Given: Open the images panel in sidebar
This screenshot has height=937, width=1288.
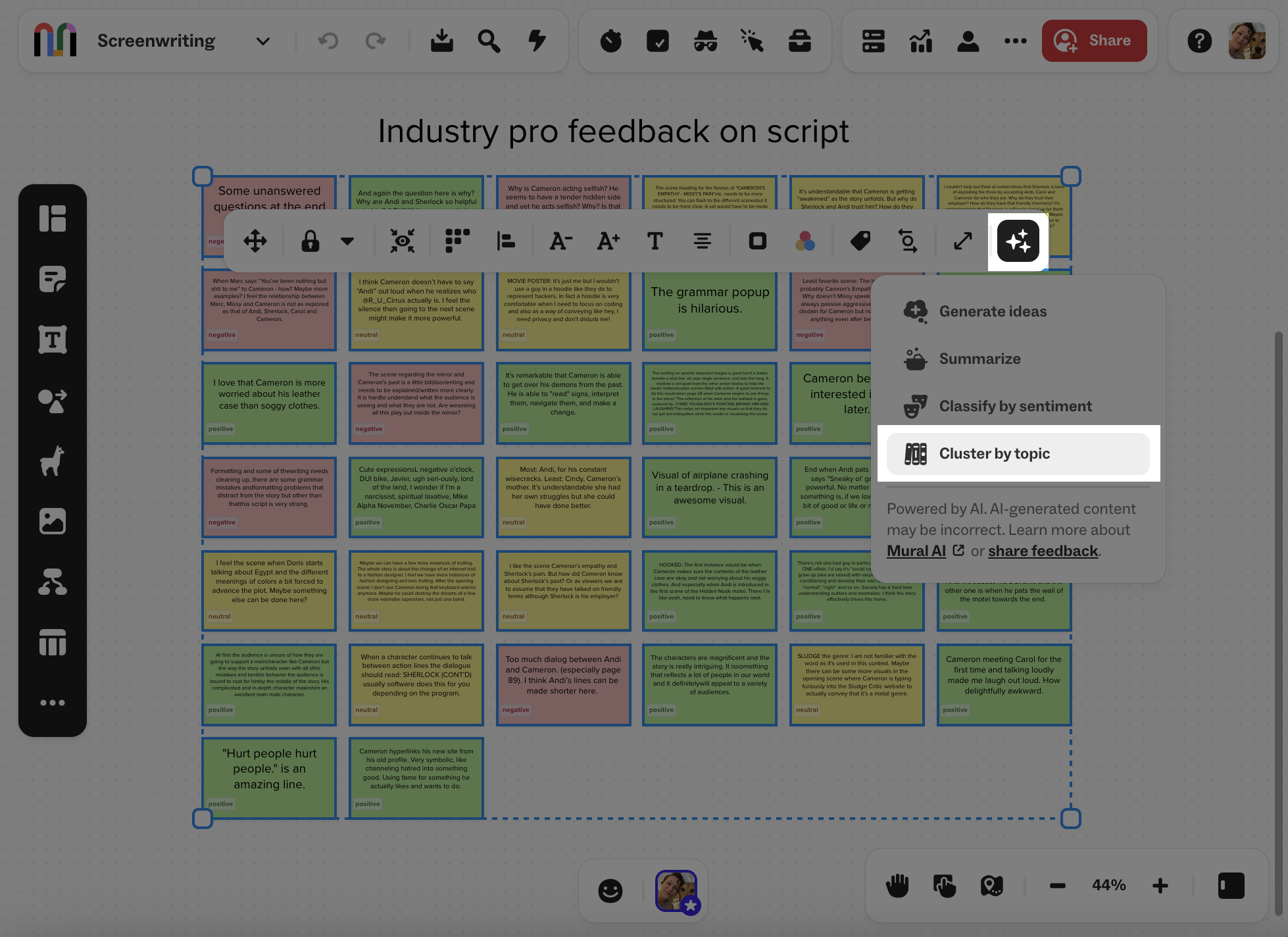Looking at the screenshot, I should pos(53,521).
